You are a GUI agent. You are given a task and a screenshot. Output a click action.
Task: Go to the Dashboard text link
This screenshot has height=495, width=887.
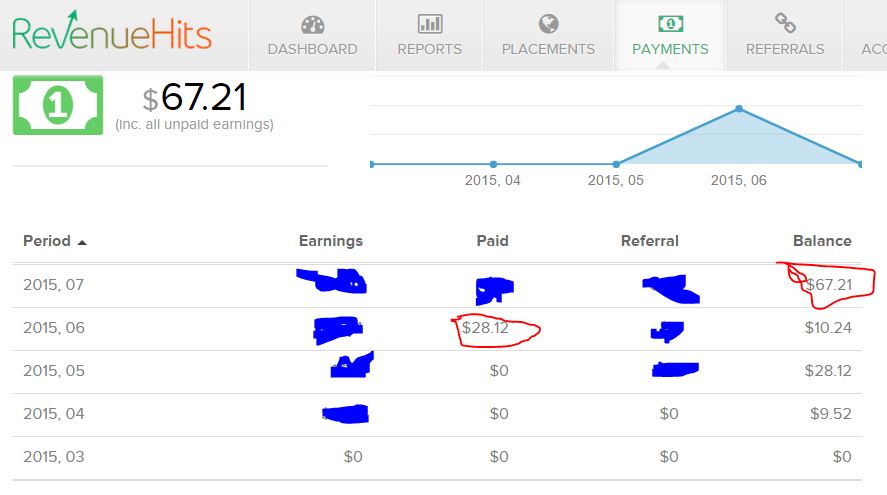pos(312,49)
